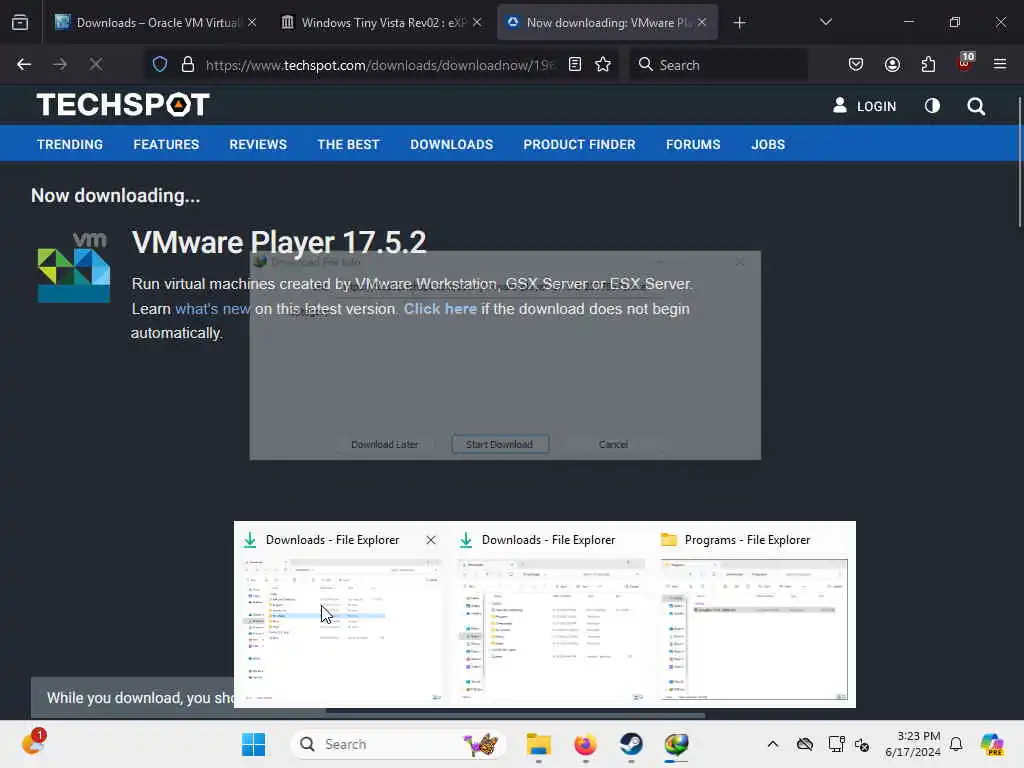Open Firefox account menu
This screenshot has height=768, width=1024.
pos(892,65)
